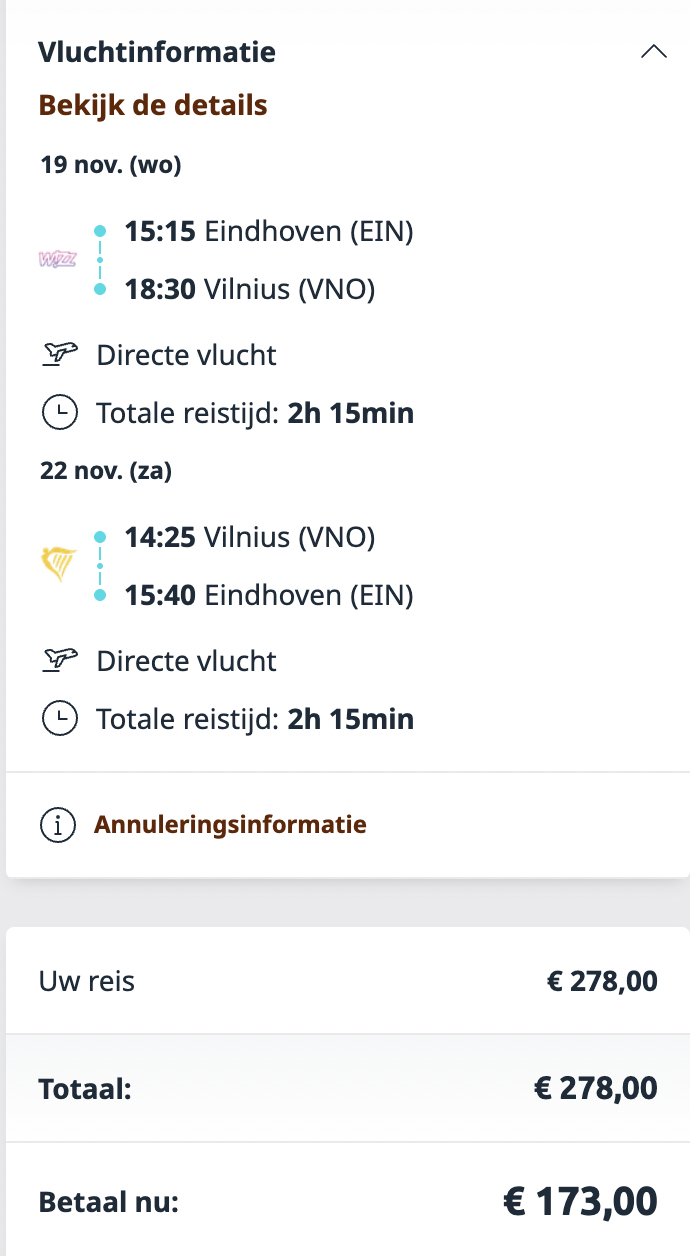Screen dimensions: 690x1256
Task: Click the outbound Directe vlucht plane icon
Action: (60, 354)
